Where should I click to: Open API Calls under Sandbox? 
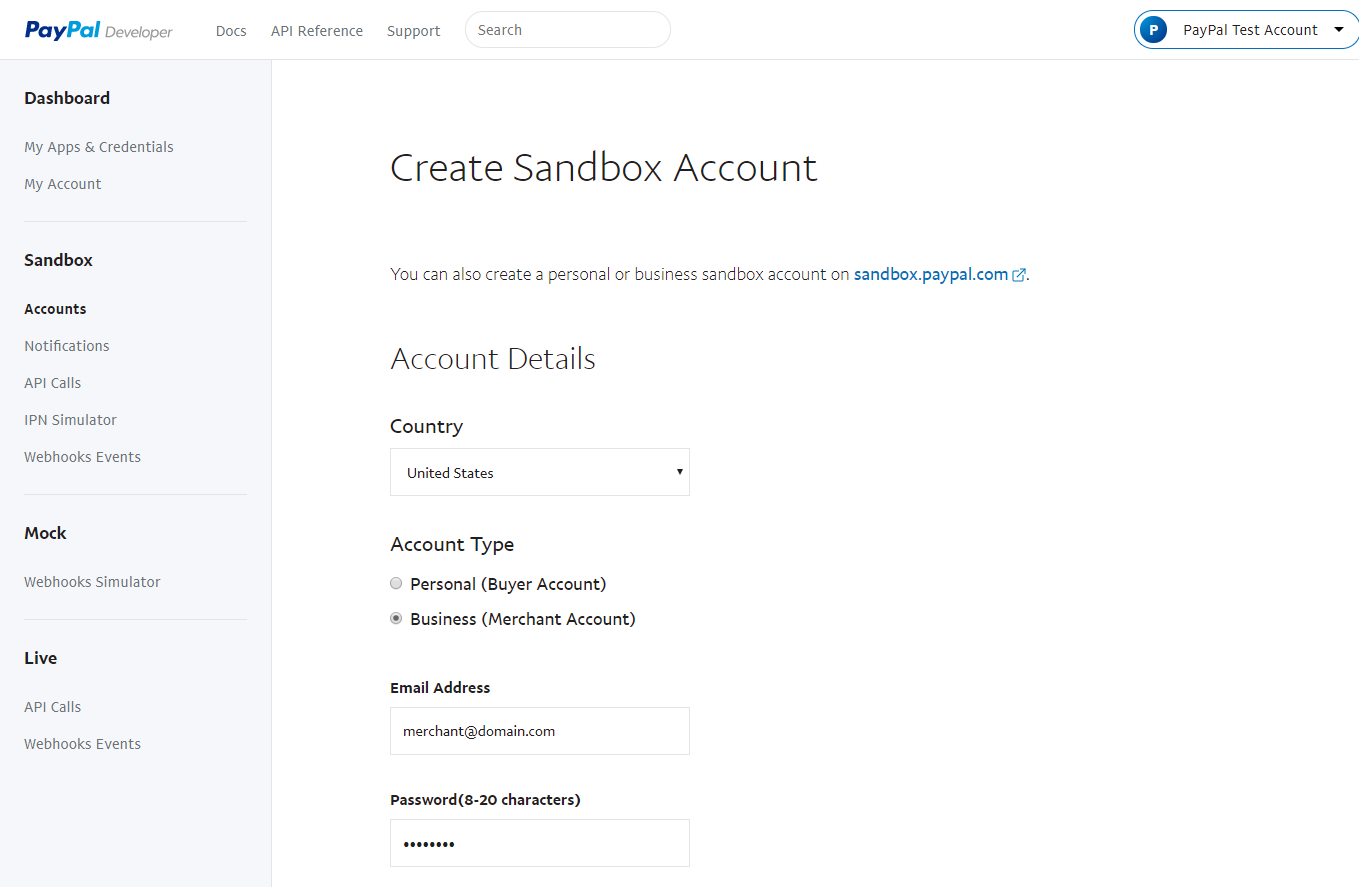(x=53, y=383)
